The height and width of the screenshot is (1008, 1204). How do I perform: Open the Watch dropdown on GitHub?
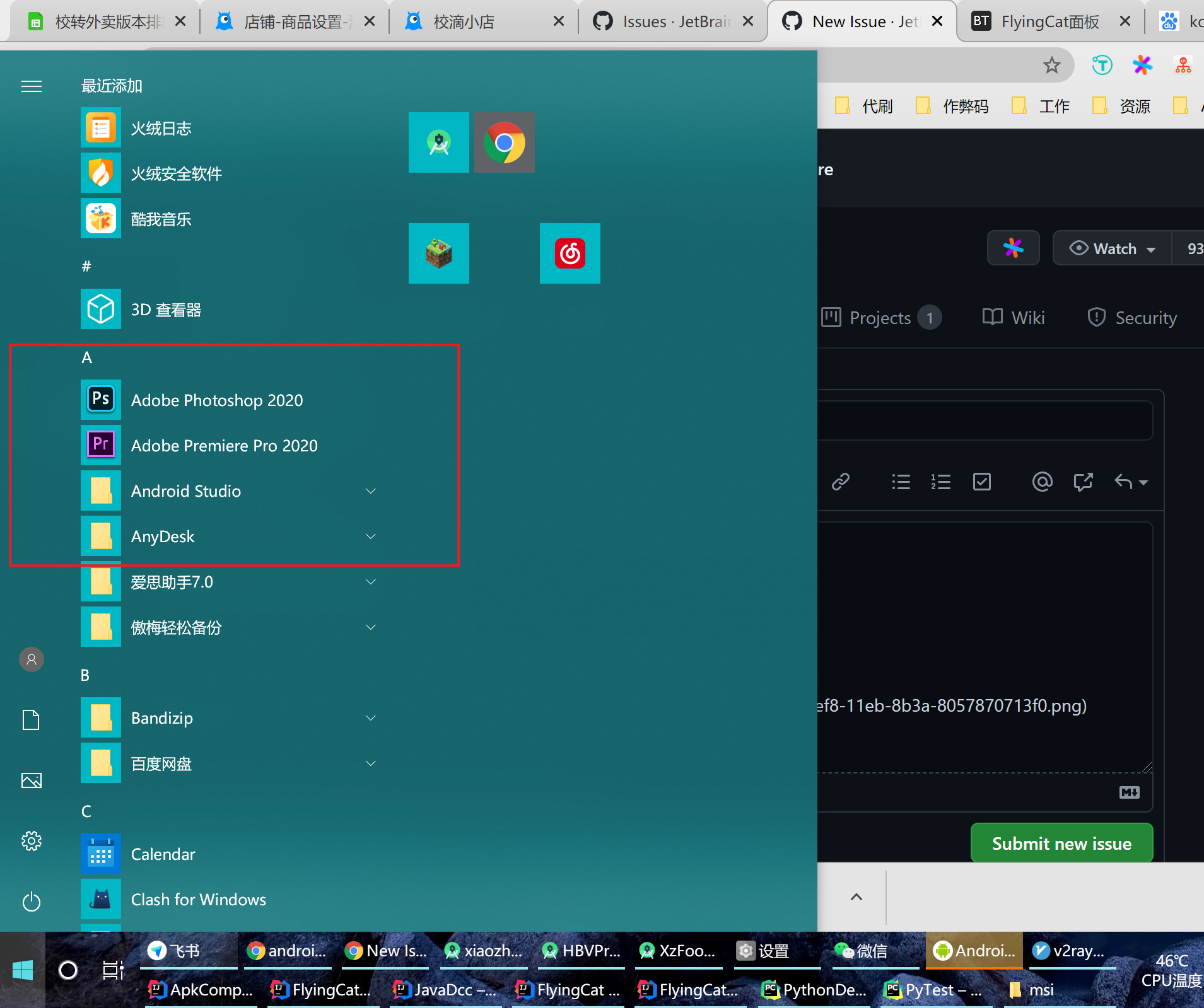[1112, 248]
